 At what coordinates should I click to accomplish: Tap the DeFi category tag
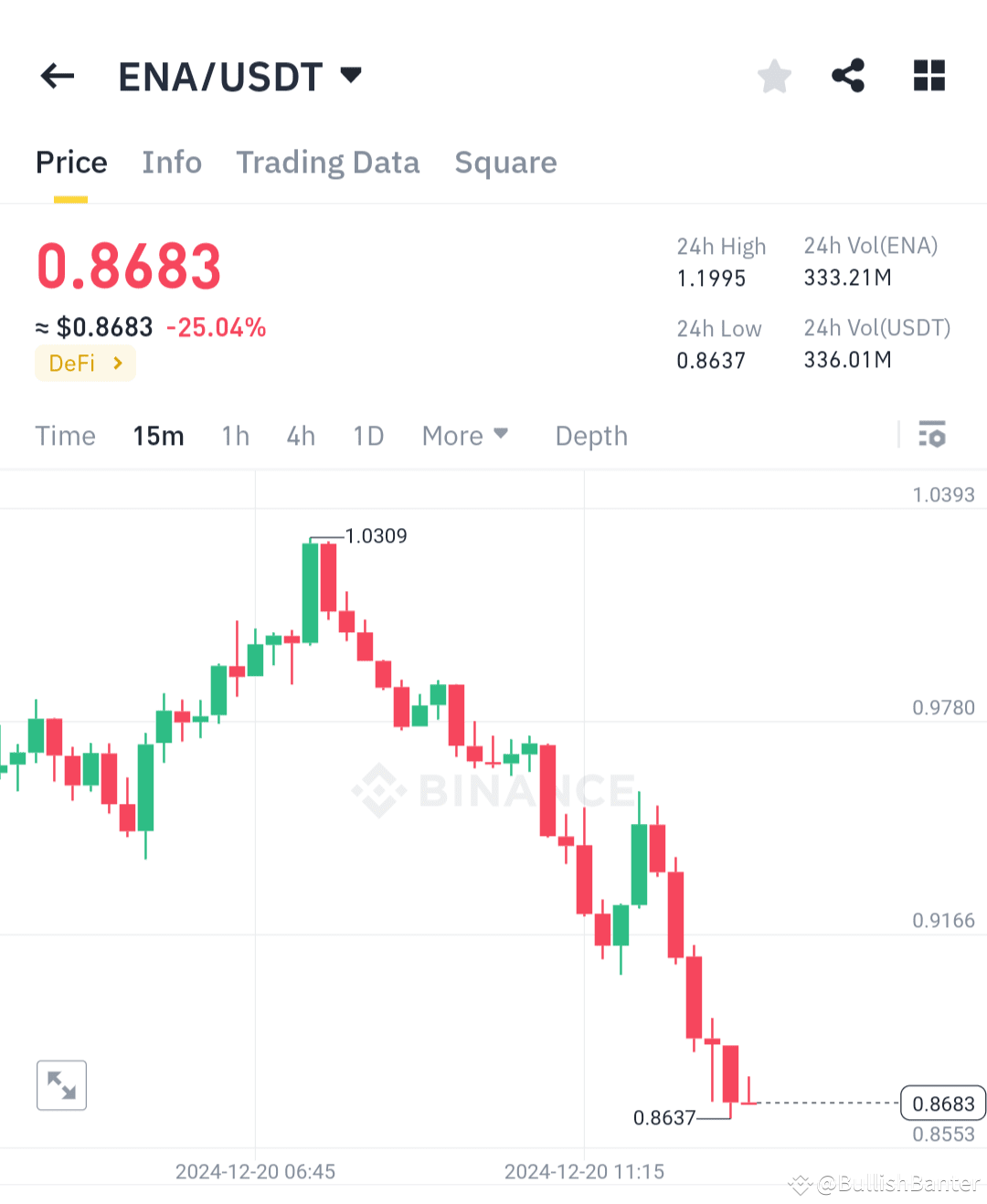point(73,363)
